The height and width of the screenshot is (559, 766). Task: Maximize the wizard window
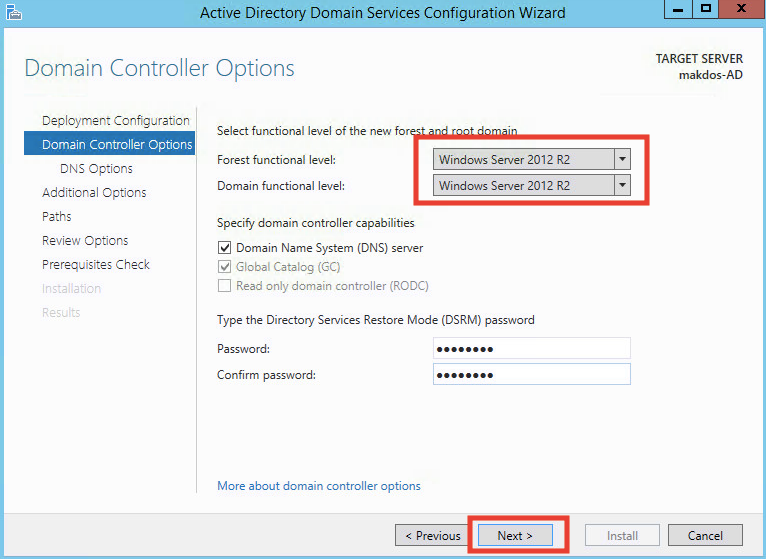[705, 9]
